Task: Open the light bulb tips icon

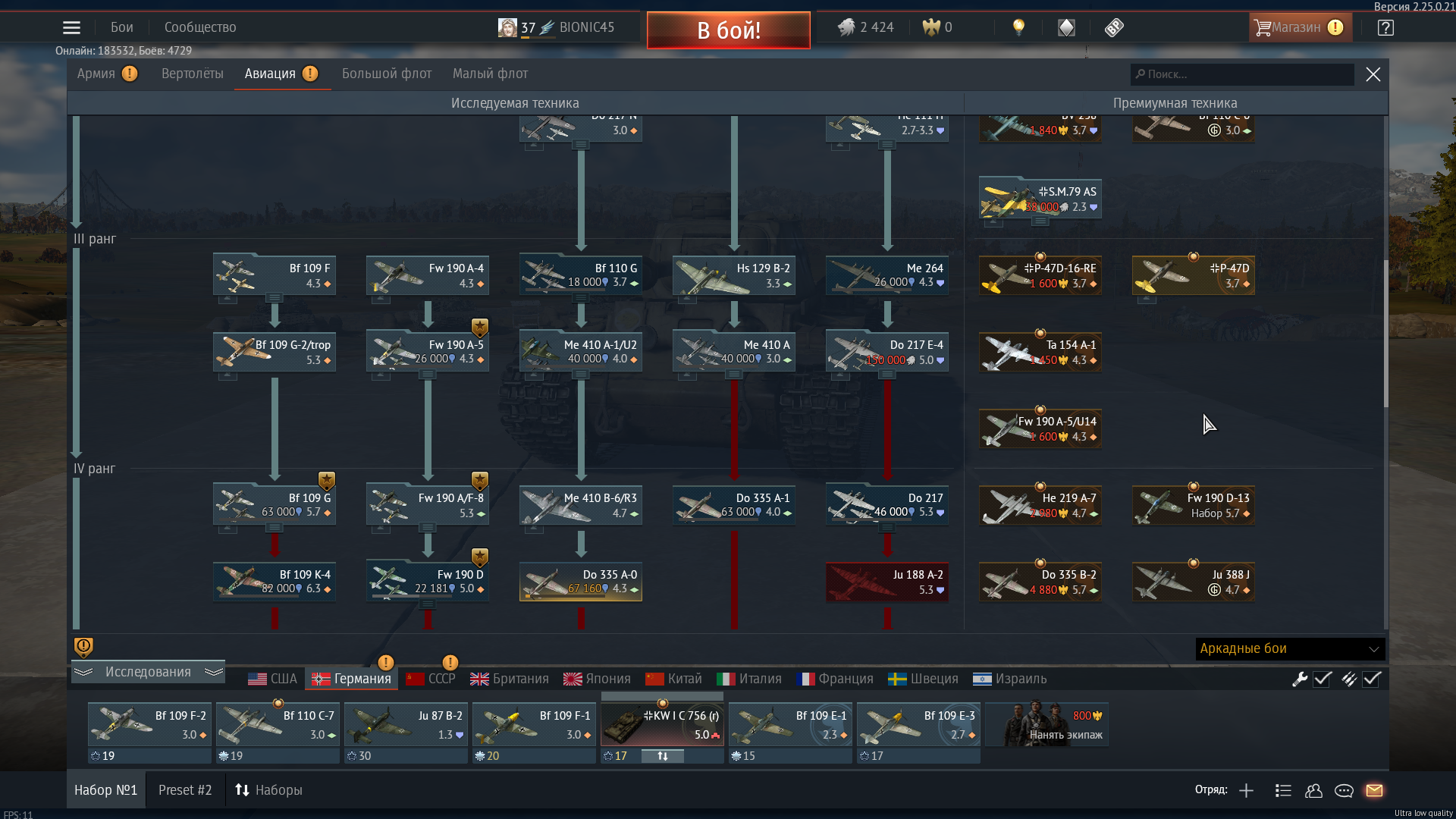Action: 1018,28
